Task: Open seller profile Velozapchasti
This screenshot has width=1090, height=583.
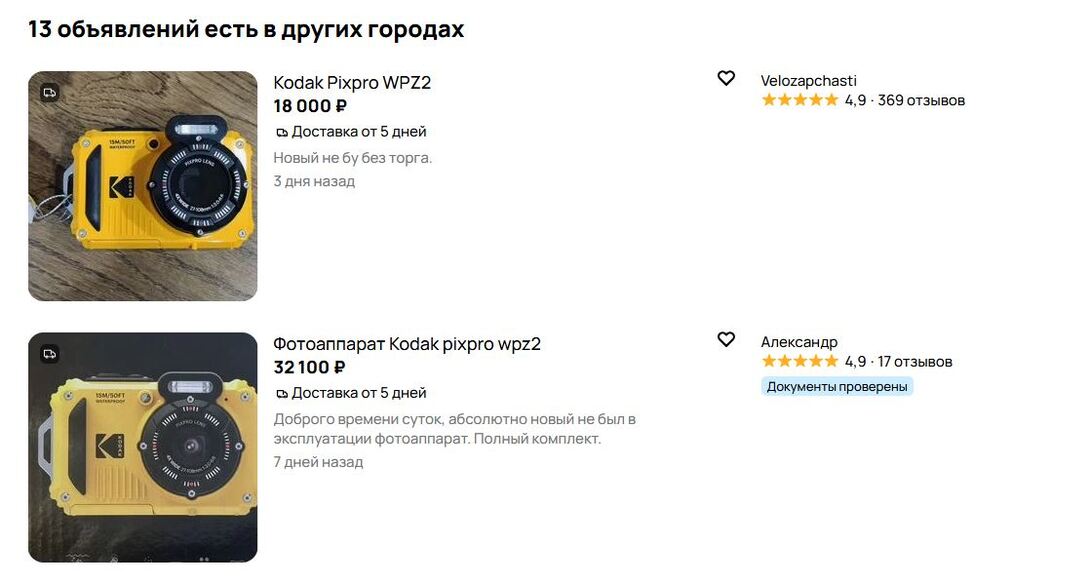Action: [808, 81]
